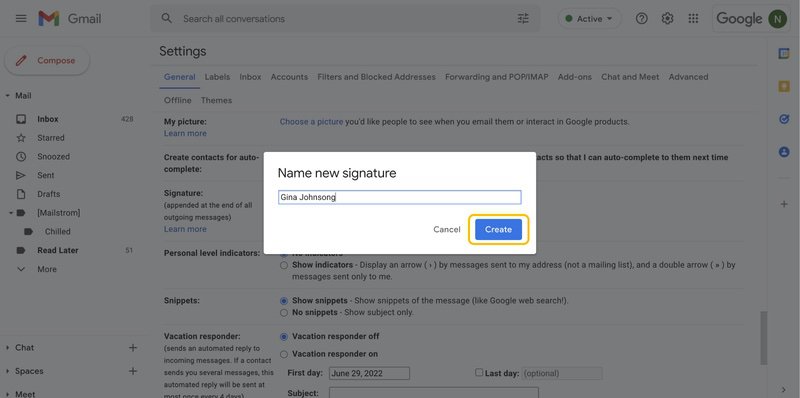Open the Chat and Meet tab
The width and height of the screenshot is (800, 398).
tap(630, 77)
